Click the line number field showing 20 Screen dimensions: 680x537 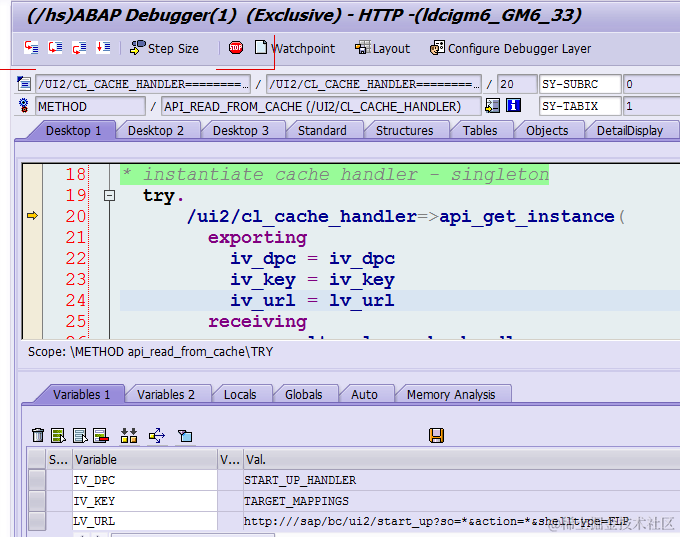[517, 84]
